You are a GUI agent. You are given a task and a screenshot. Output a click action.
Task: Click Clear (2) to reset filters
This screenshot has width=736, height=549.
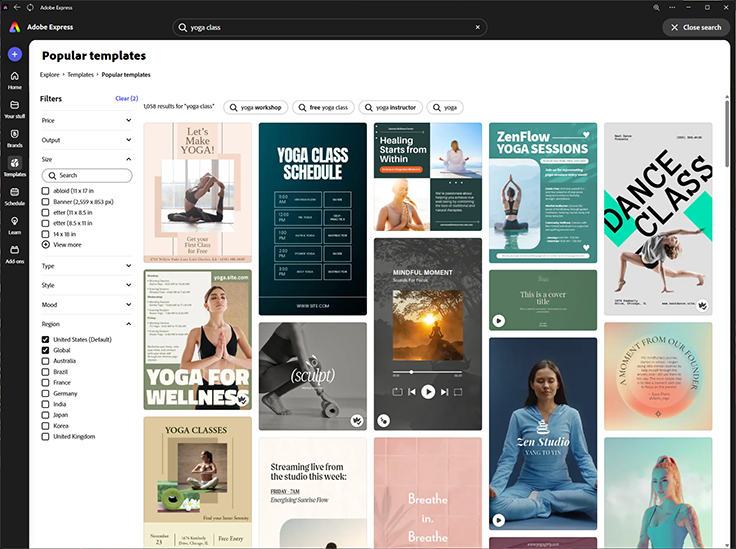coord(126,99)
